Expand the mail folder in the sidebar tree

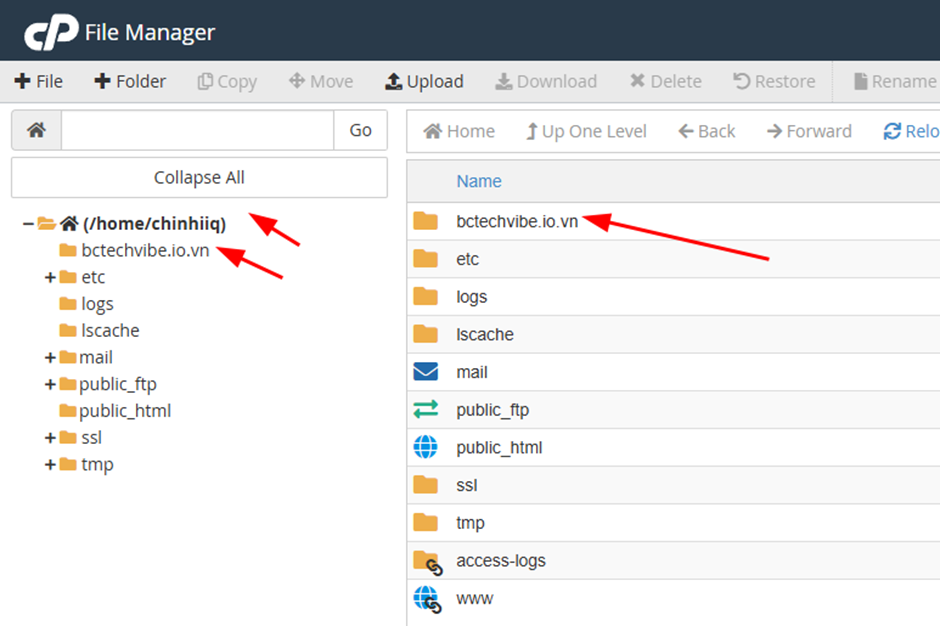click(x=50, y=357)
